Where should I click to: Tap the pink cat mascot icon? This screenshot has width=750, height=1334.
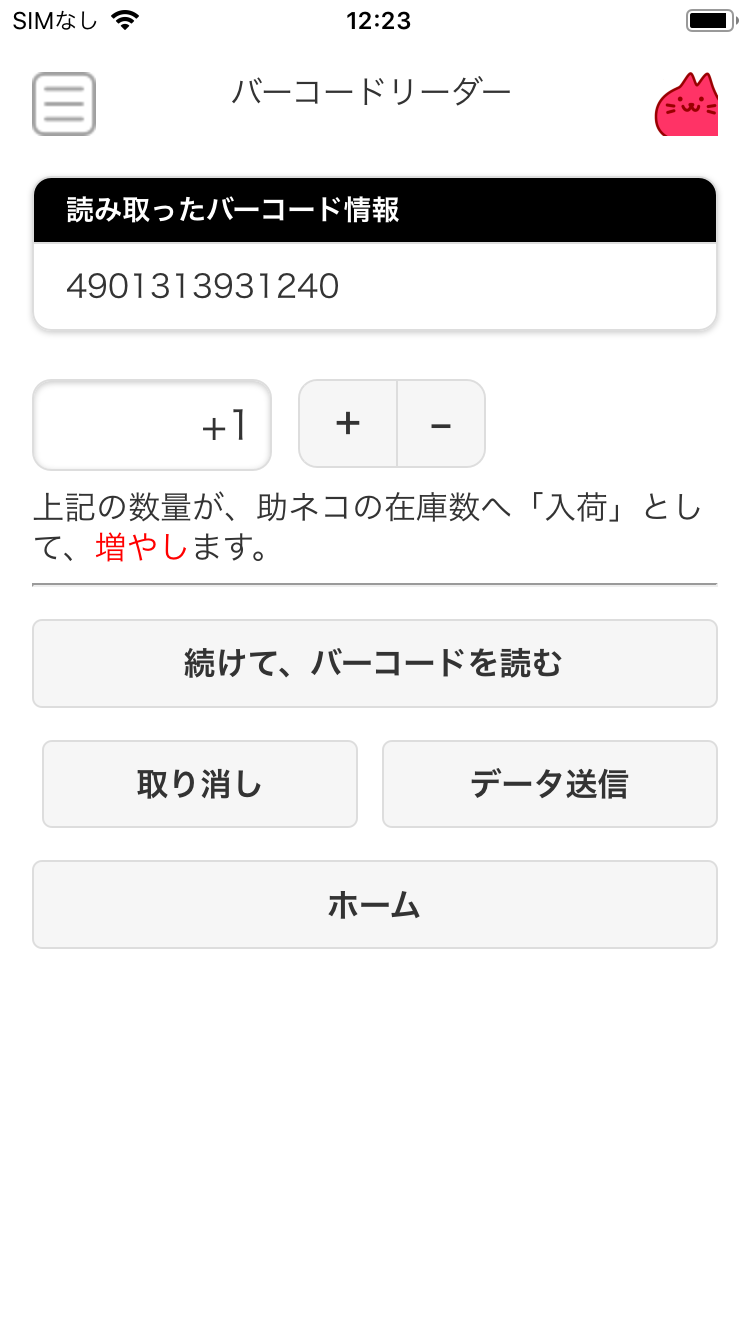tap(687, 106)
